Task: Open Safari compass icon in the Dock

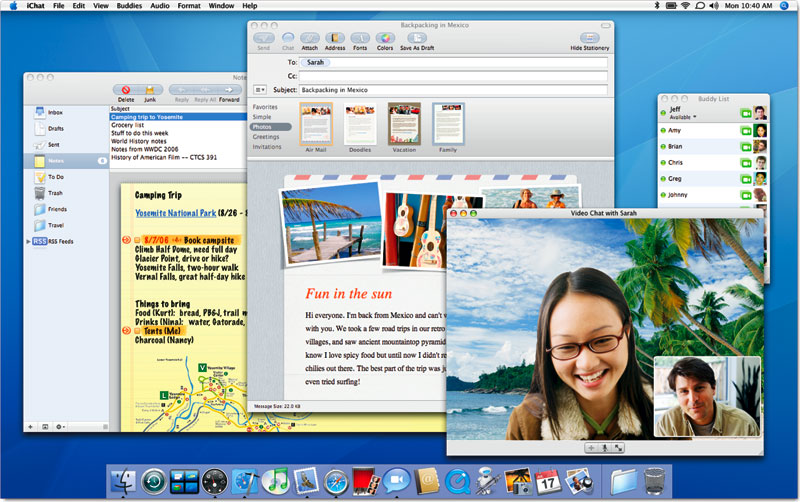Action: [337, 481]
